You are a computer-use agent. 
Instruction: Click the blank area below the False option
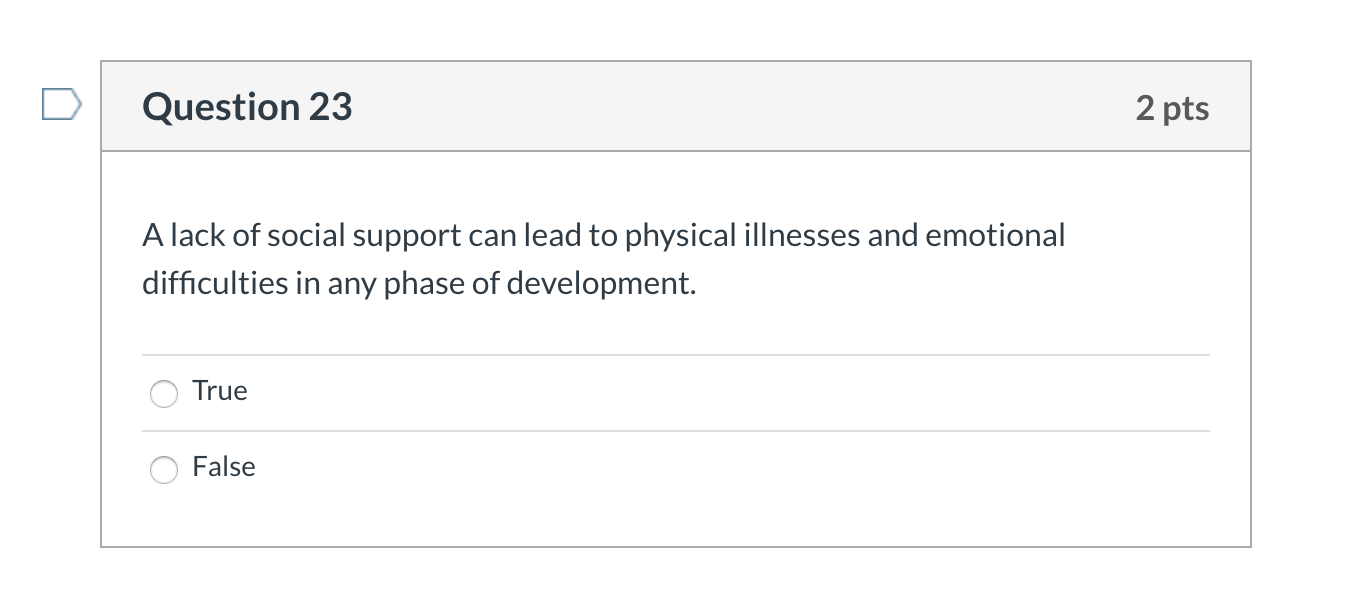coord(676,520)
